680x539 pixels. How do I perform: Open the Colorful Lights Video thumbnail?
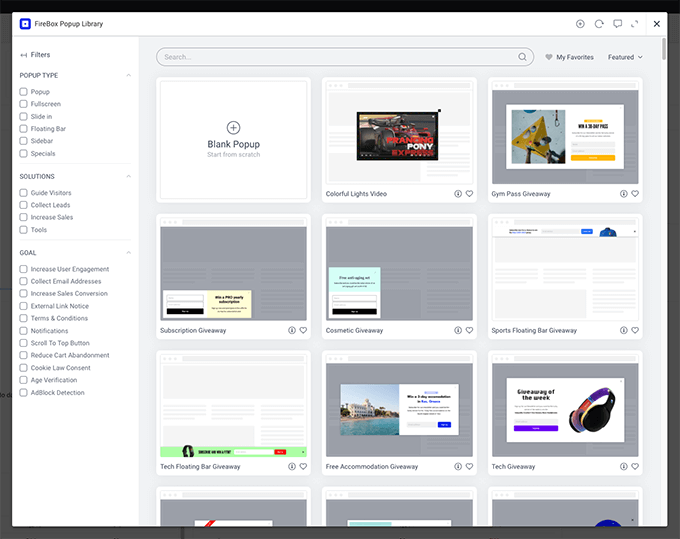pyautogui.click(x=399, y=133)
